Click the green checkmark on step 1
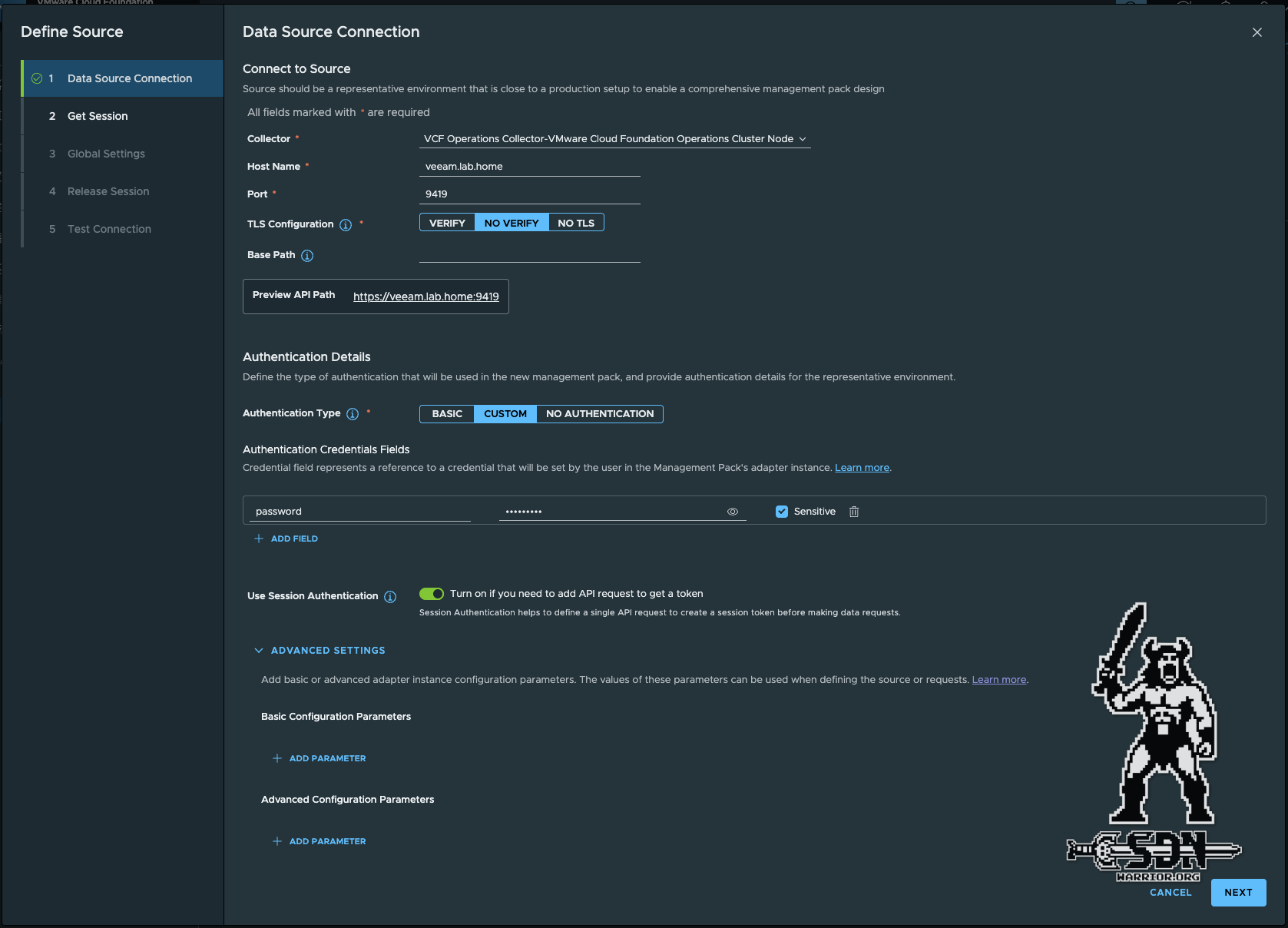Image resolution: width=1288 pixels, height=928 pixels. 37,78
